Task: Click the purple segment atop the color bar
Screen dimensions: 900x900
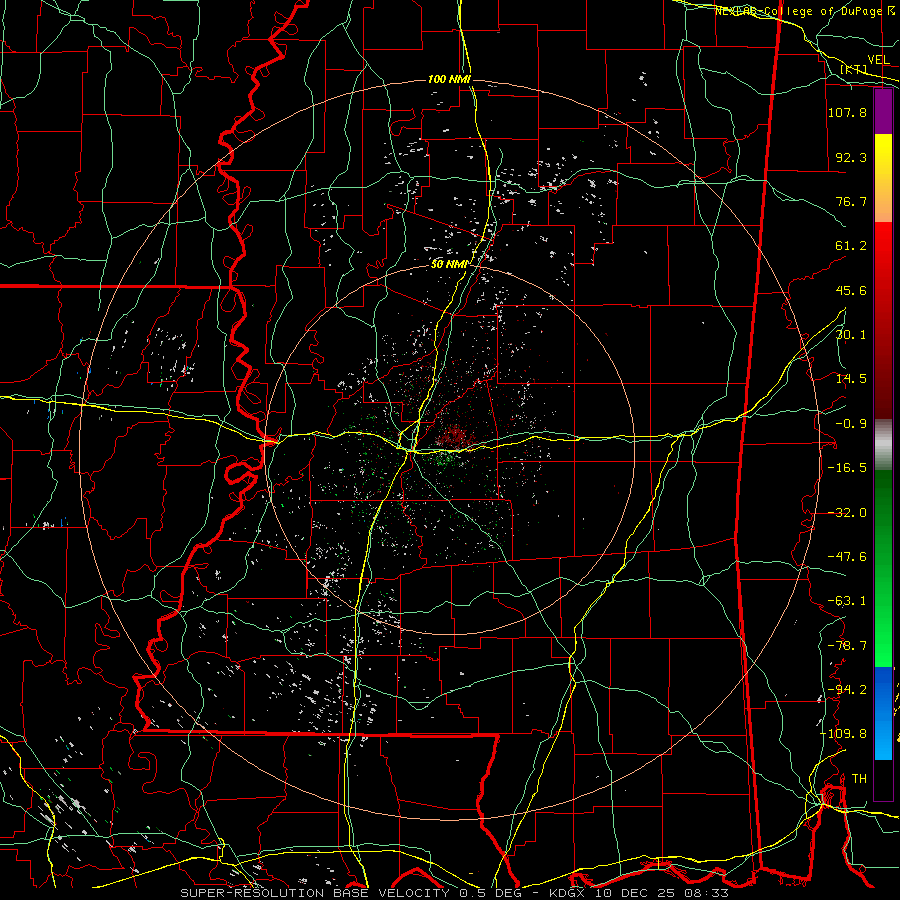Action: click(x=883, y=112)
